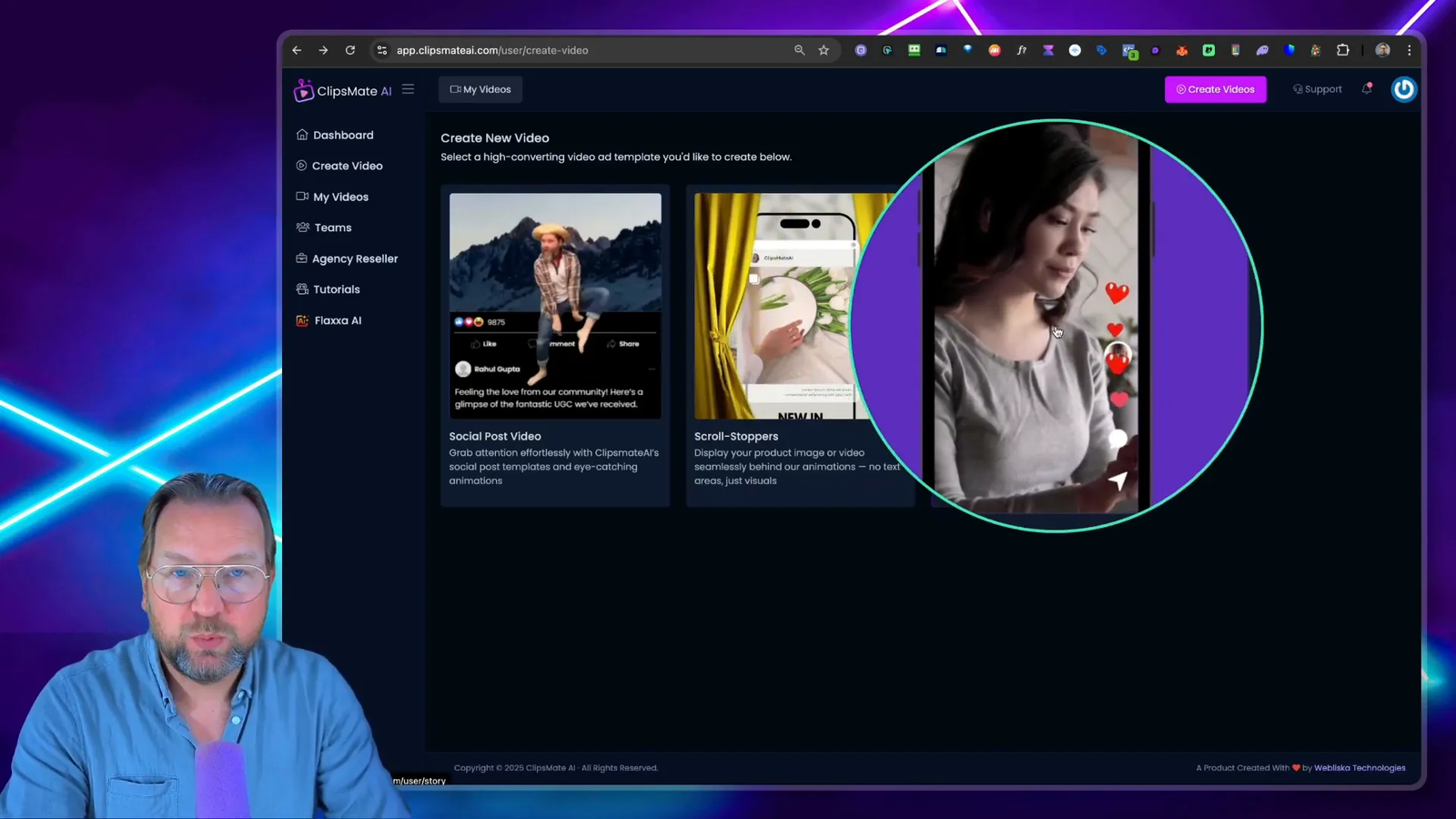Open the Extensions puzzle-piece menu
Viewport: 1456px width, 819px height.
(x=1343, y=50)
